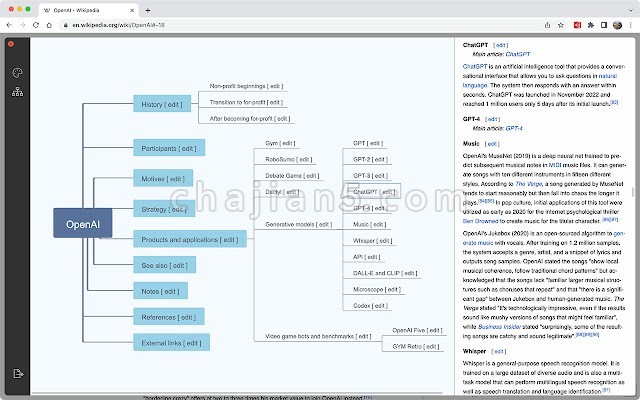Click the export icon at sidebar bottom

click(18, 373)
